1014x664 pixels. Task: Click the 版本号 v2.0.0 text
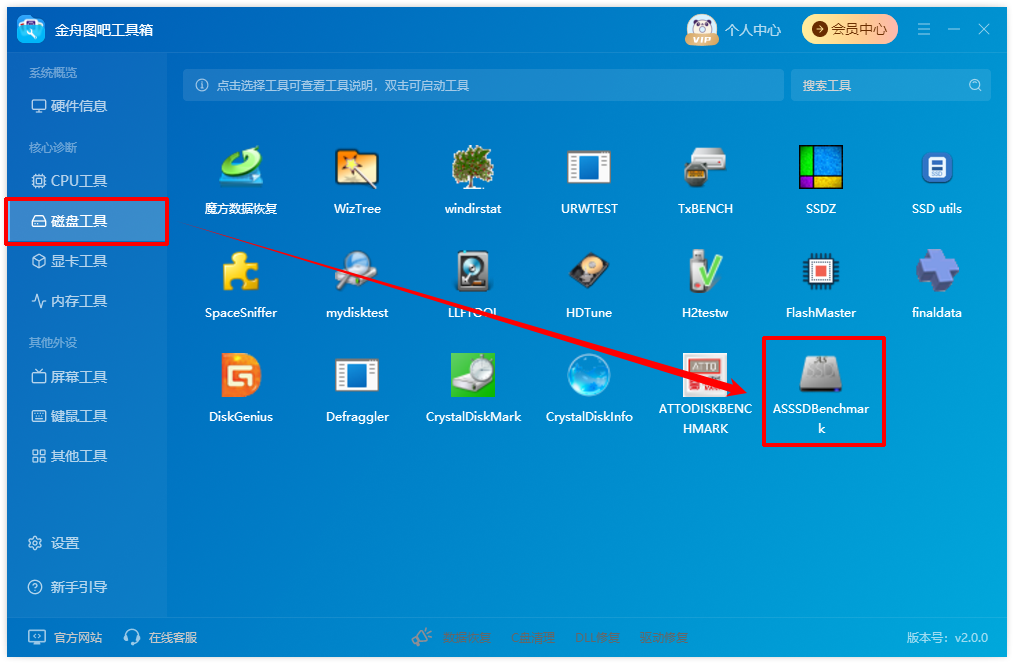947,638
